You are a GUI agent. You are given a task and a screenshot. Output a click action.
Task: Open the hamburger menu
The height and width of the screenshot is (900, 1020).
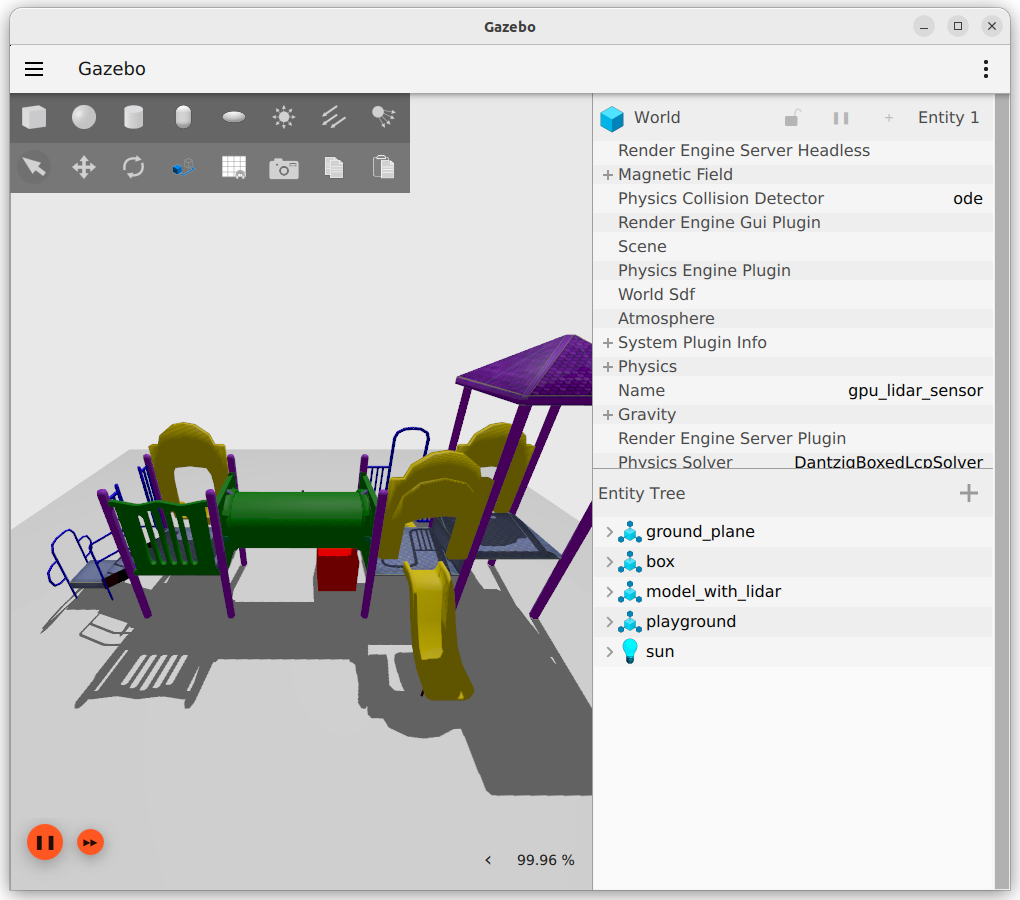[x=34, y=69]
